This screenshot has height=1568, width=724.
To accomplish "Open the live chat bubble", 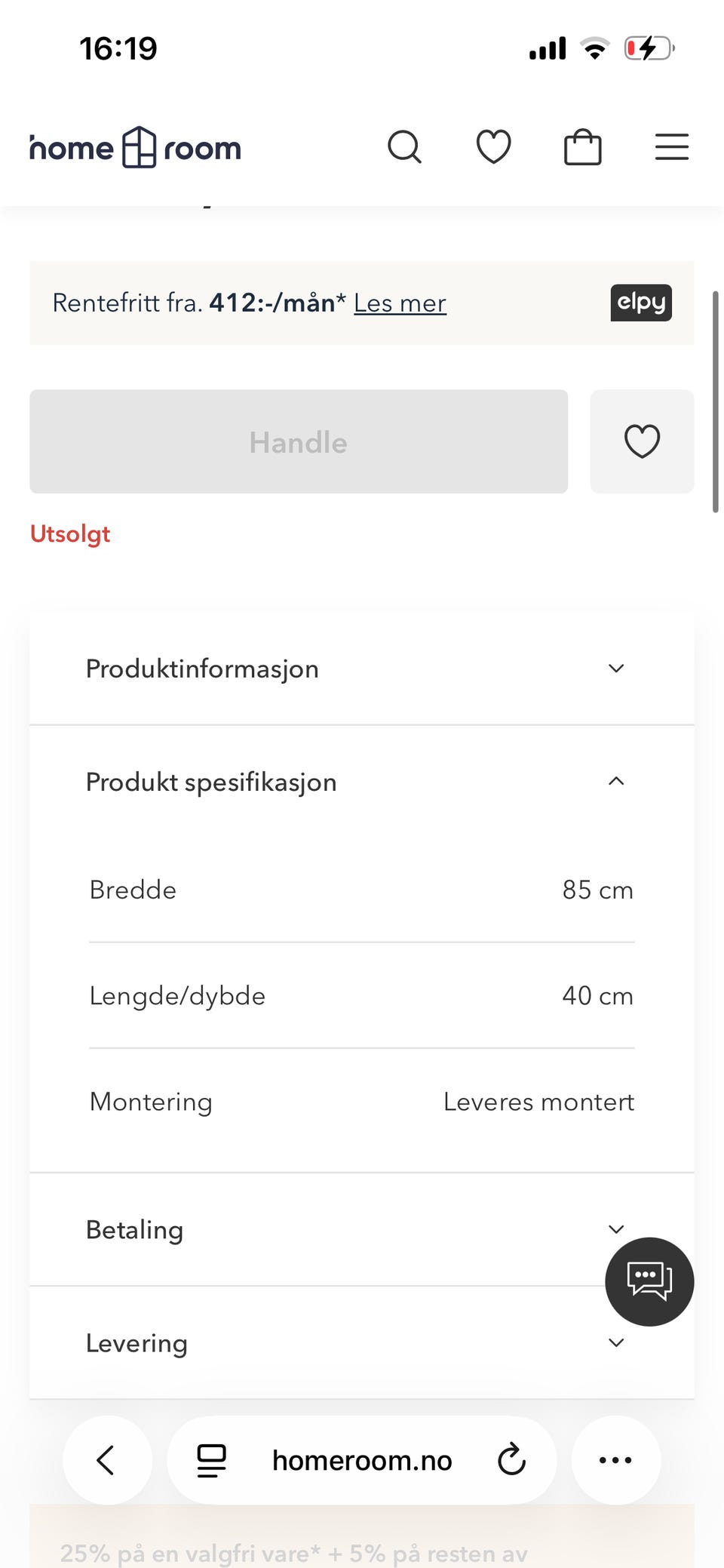I will 649,1281.
